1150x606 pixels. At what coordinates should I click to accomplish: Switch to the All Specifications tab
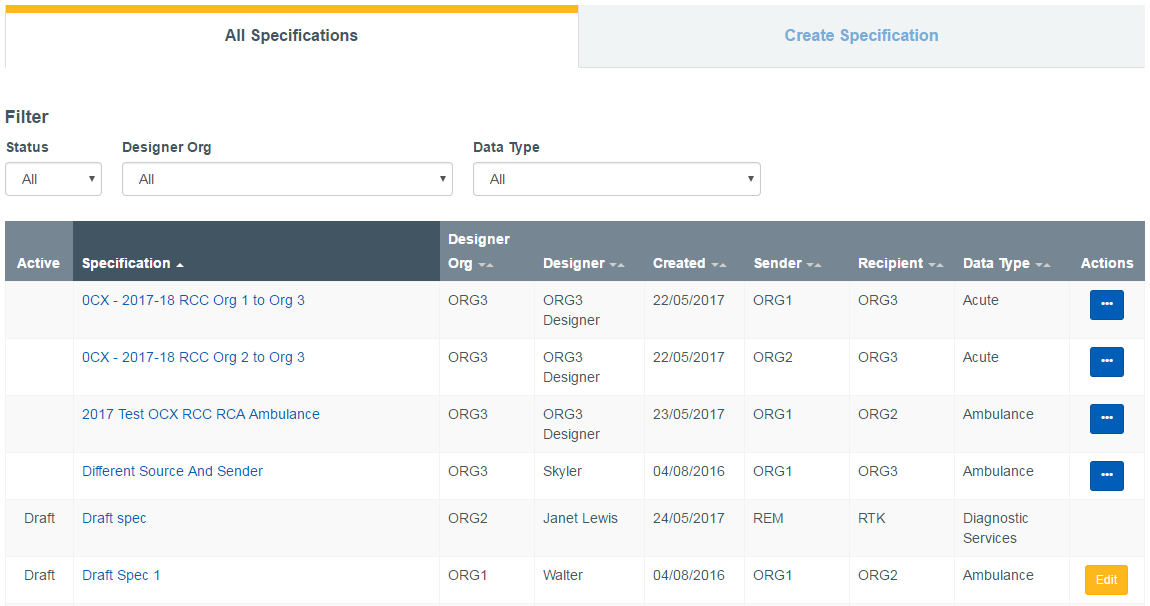coord(291,36)
